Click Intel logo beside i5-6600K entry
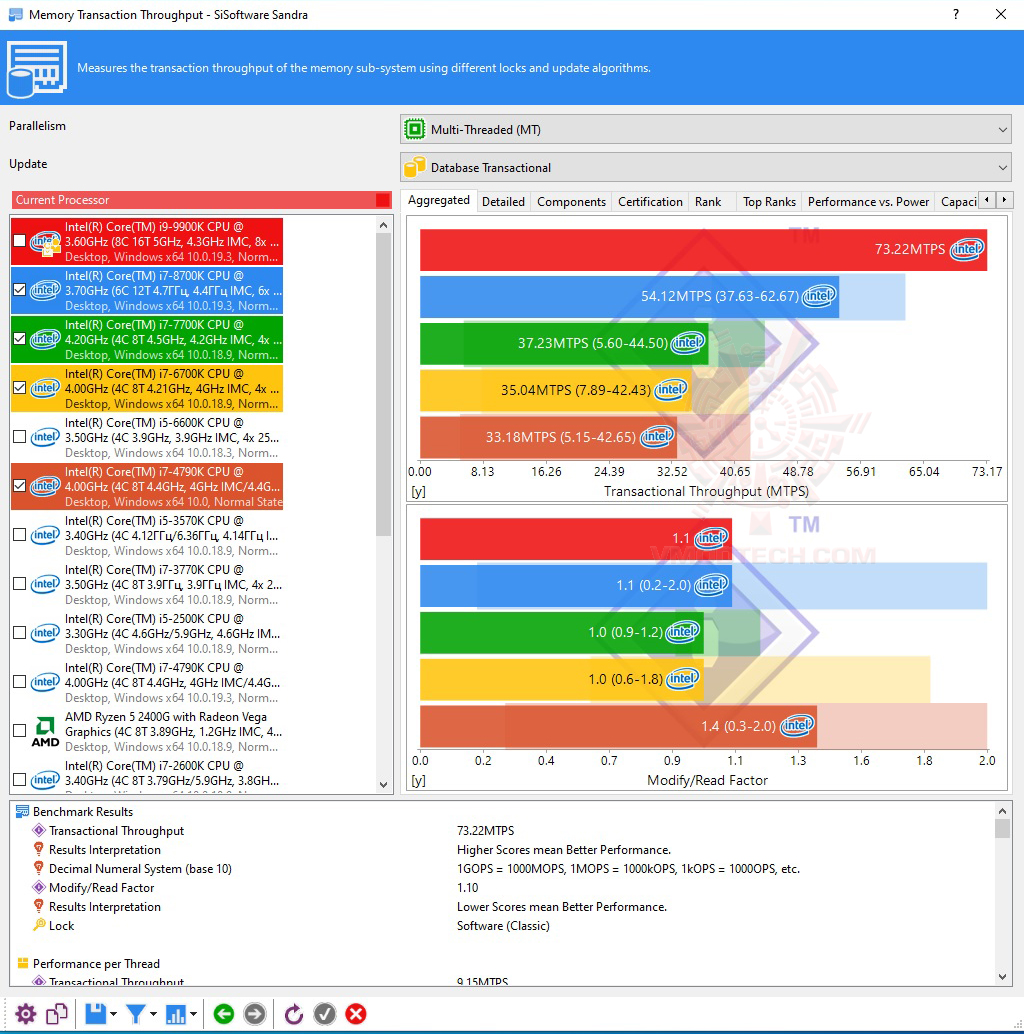The image size is (1024, 1034). point(45,437)
